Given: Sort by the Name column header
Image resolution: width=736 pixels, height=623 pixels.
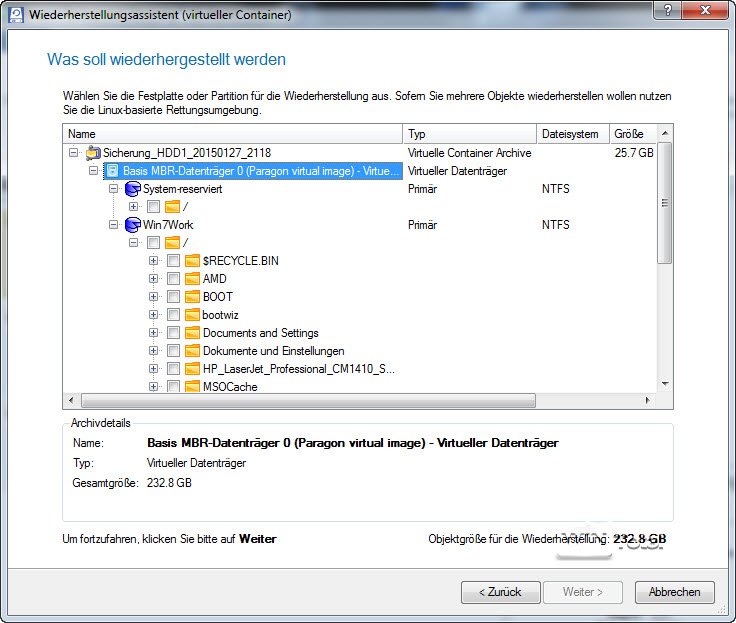Looking at the screenshot, I should (233, 134).
